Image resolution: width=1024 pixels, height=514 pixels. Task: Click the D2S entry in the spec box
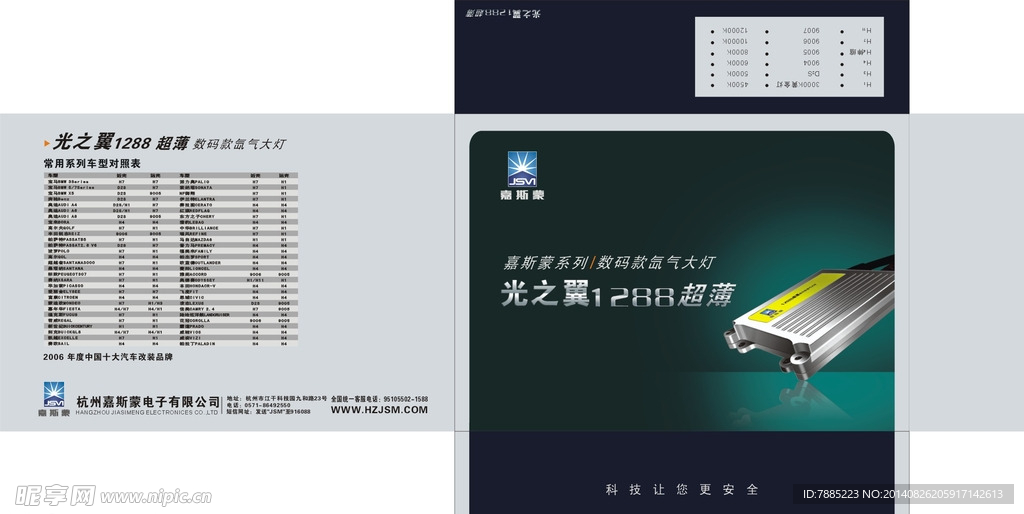[813, 74]
